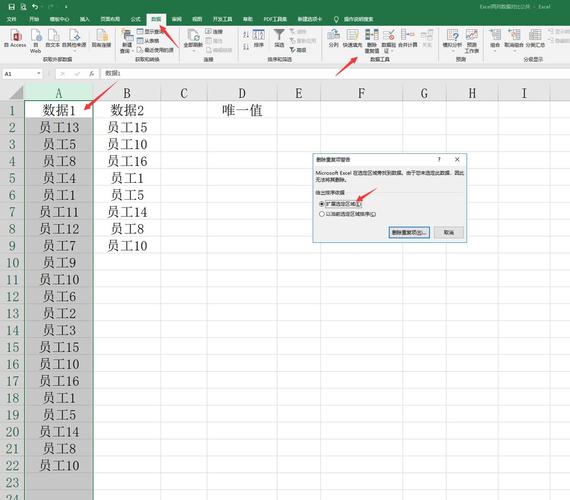Screen dimensions: 570x500
Task: Click the Text to Columns icon
Action: 333,39
